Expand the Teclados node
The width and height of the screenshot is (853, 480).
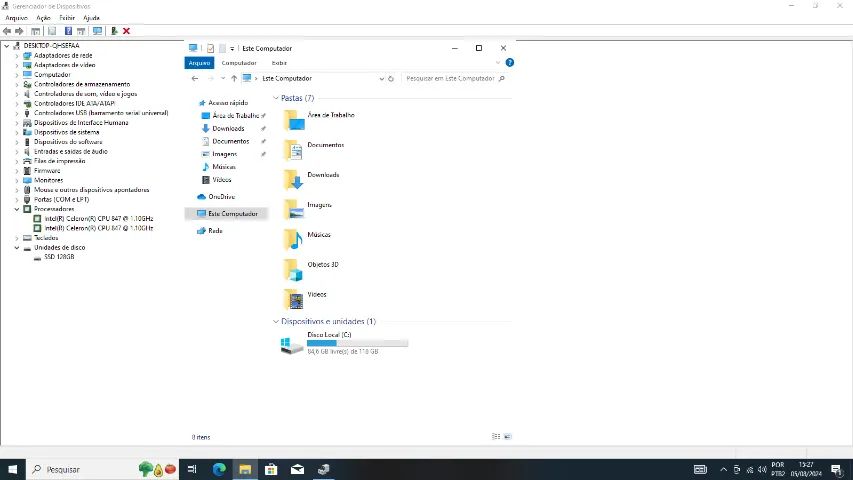coord(17,238)
